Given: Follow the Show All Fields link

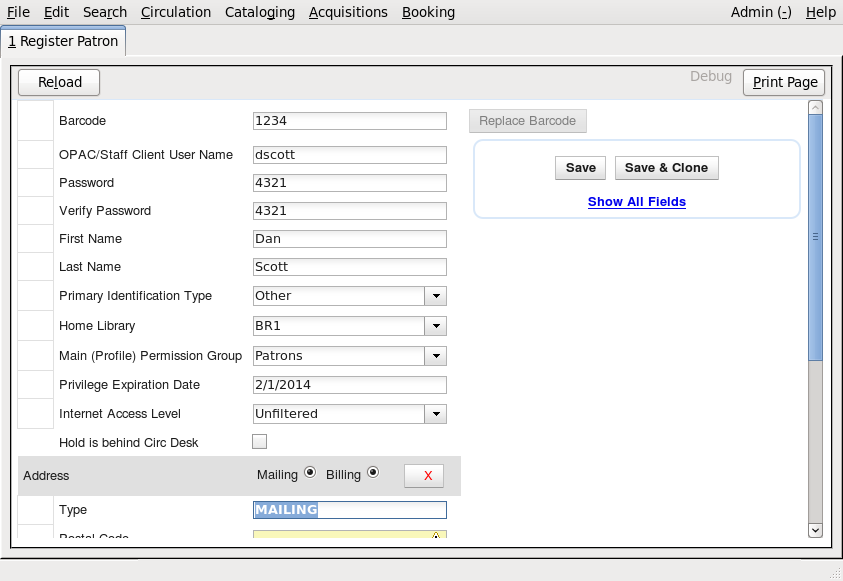Looking at the screenshot, I should click(637, 202).
